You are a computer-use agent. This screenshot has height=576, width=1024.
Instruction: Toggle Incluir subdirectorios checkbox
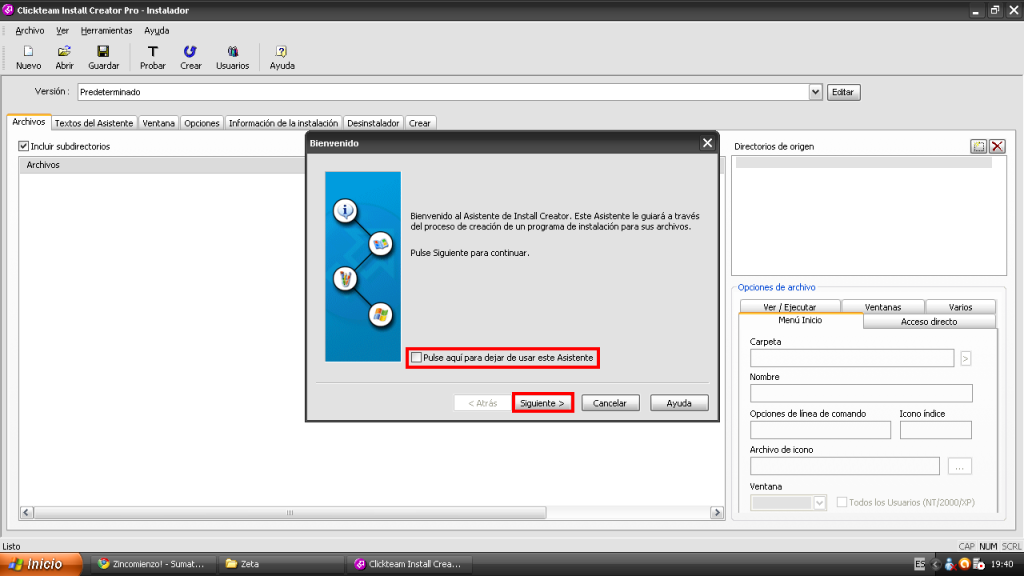[x=24, y=146]
